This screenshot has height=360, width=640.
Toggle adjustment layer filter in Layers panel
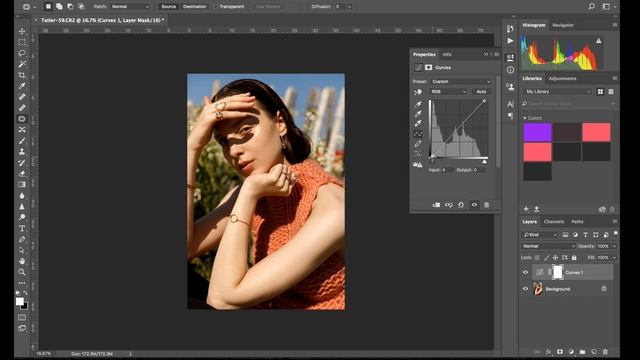[x=576, y=235]
